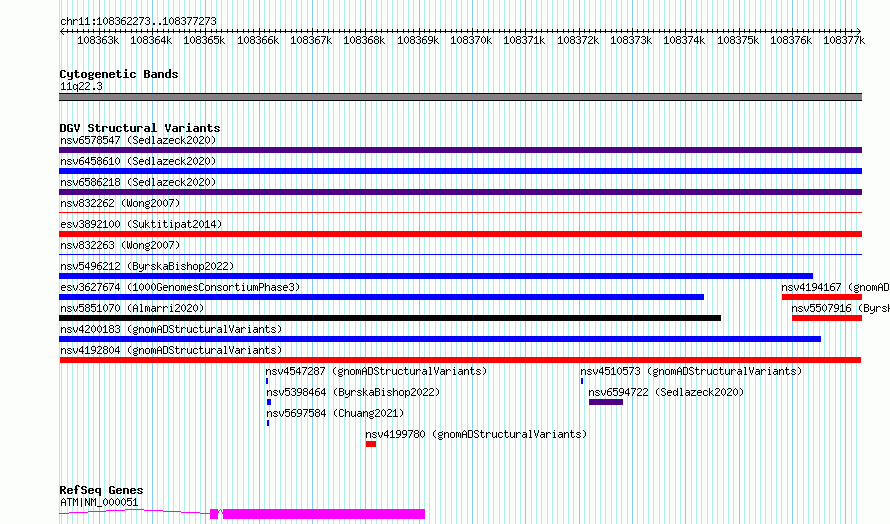Open nsv4199780 (gnomADStructuralVariants) label

click(x=476, y=434)
